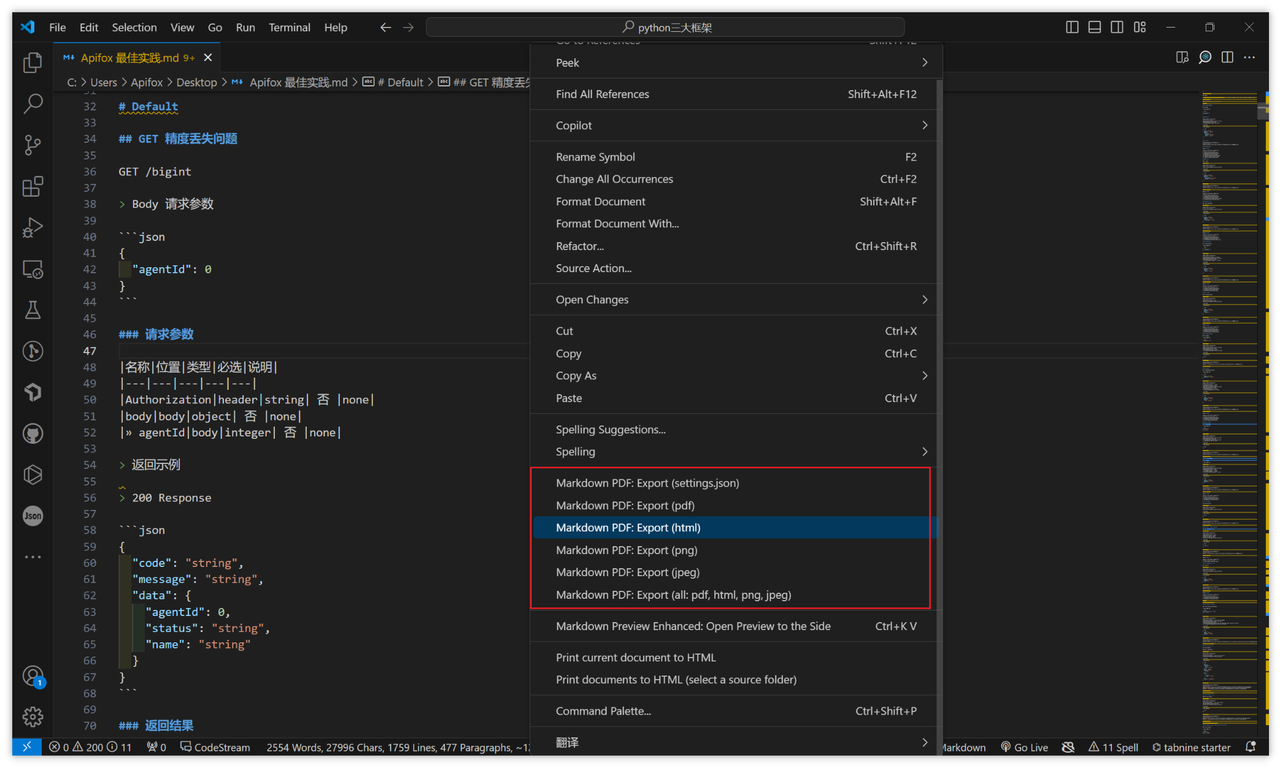Click line number 47 in the gutter

pos(90,351)
